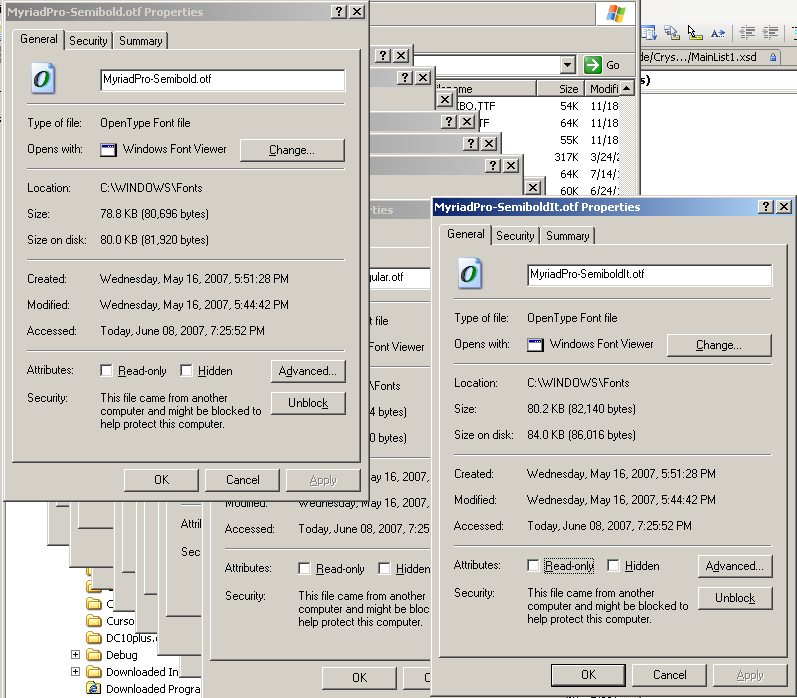Viewport: 797px width, 698px height.
Task: Click Cancel in MyriadPro-Semibold Properties
Action: 242,480
